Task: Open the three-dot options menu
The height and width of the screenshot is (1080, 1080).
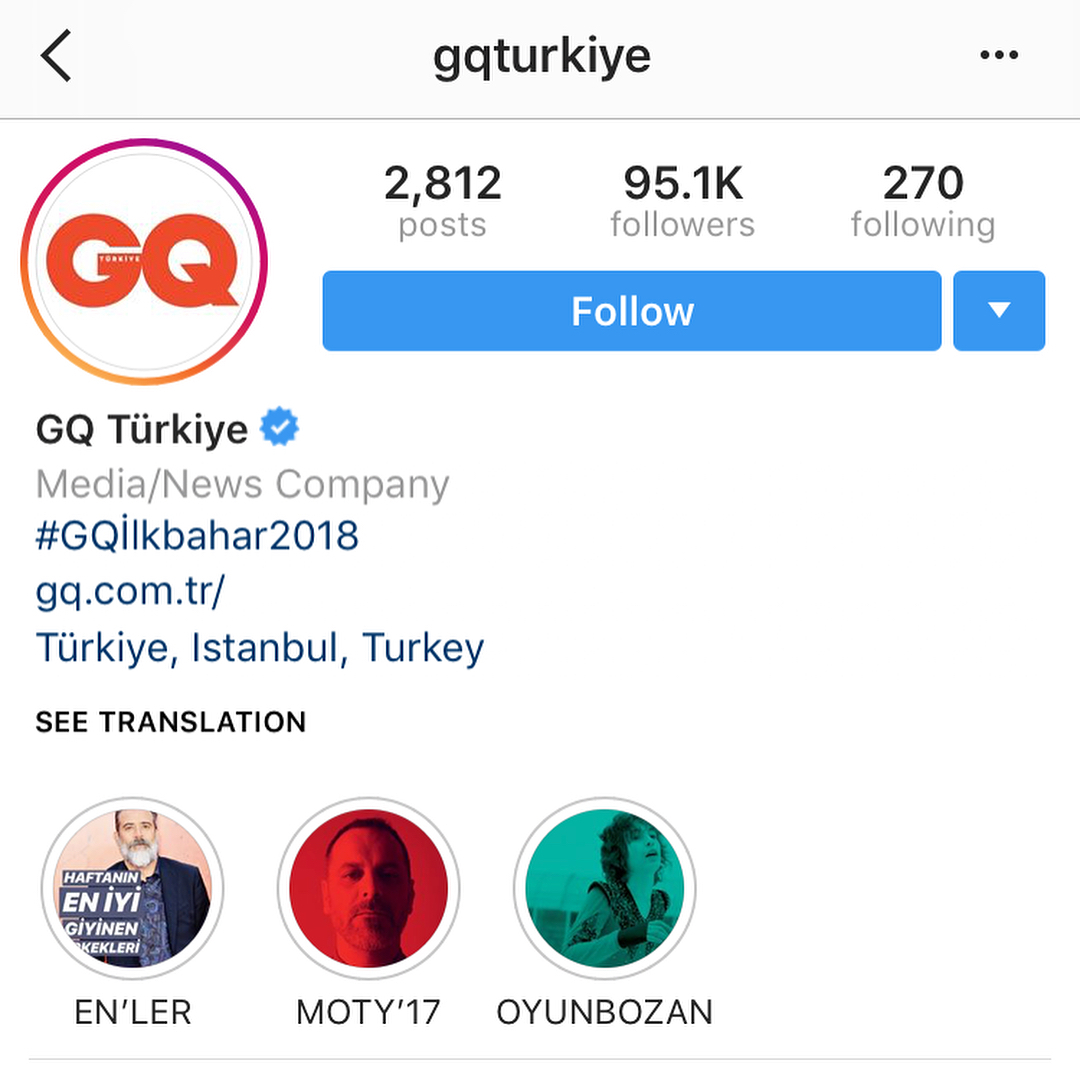Action: point(999,55)
